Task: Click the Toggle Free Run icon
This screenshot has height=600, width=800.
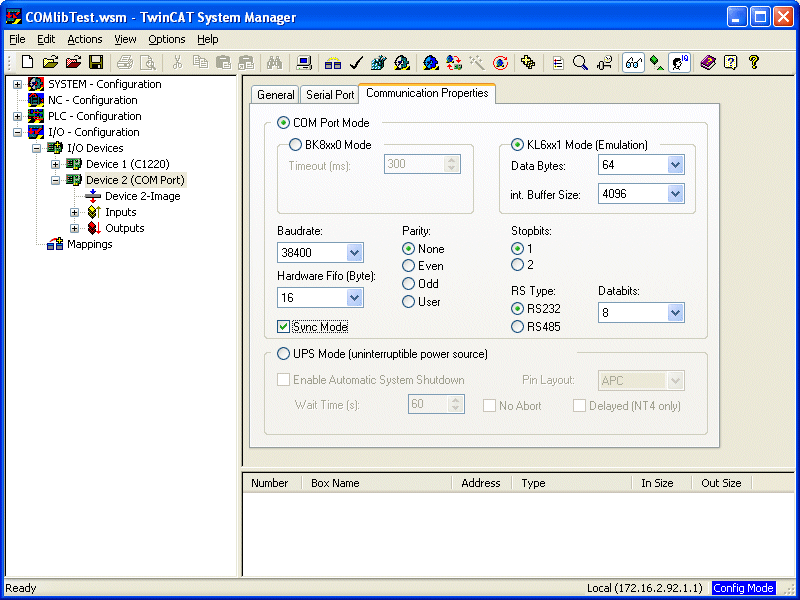Action: point(501,63)
